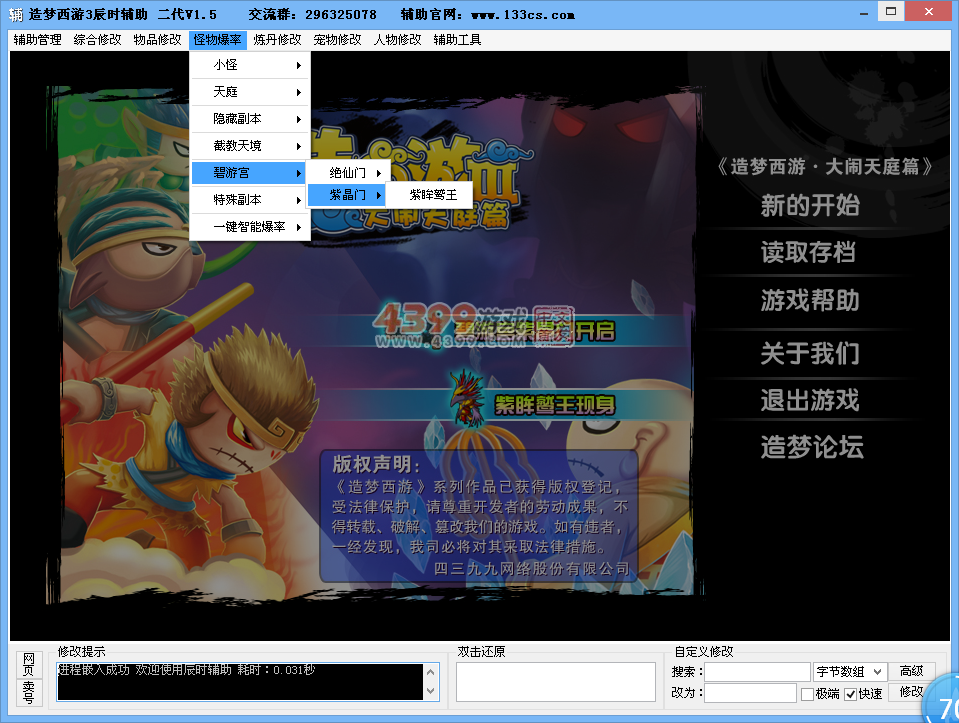Open the 辅助管理 menu
Screen dimensions: 959x723
click(37, 40)
